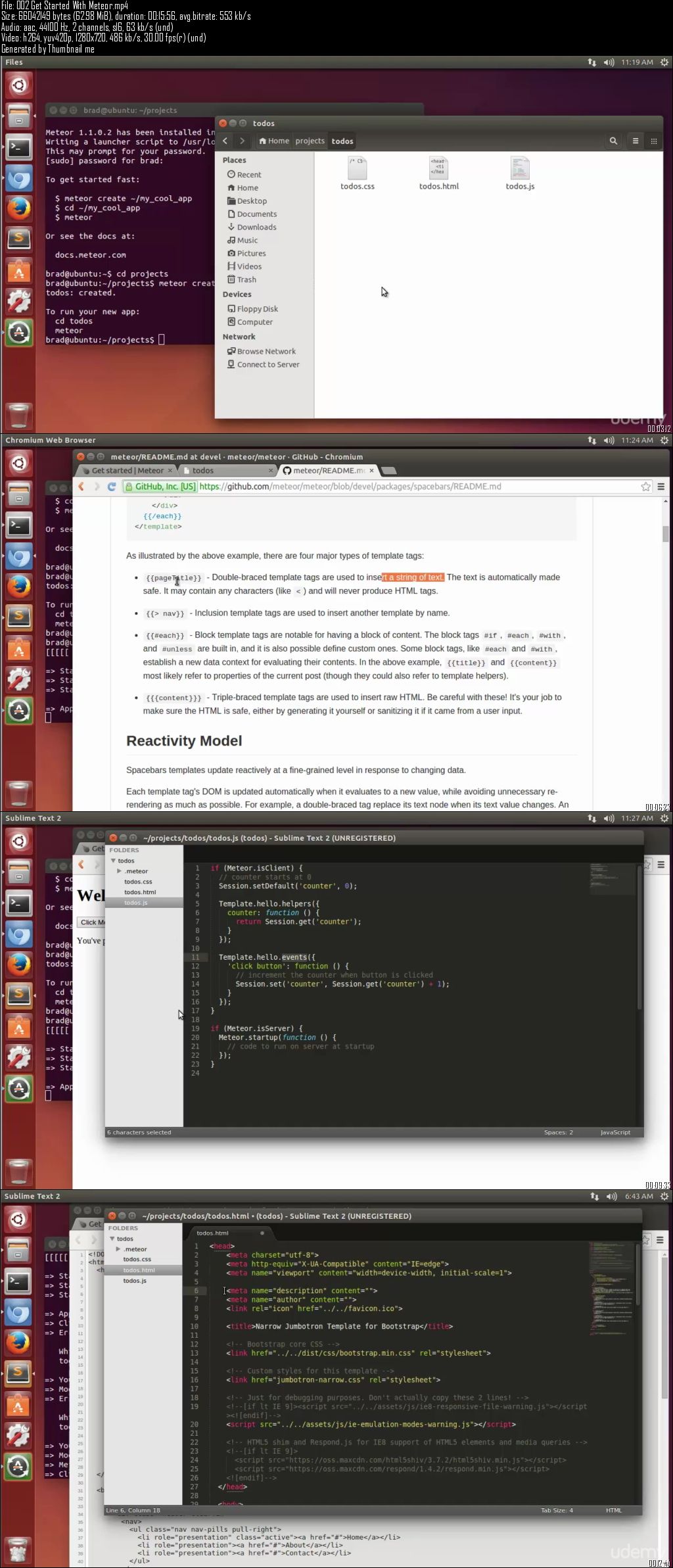Expand .meteor folder in todos.html Sublime sidebar
This screenshot has width=673, height=1568.
tap(118, 1249)
